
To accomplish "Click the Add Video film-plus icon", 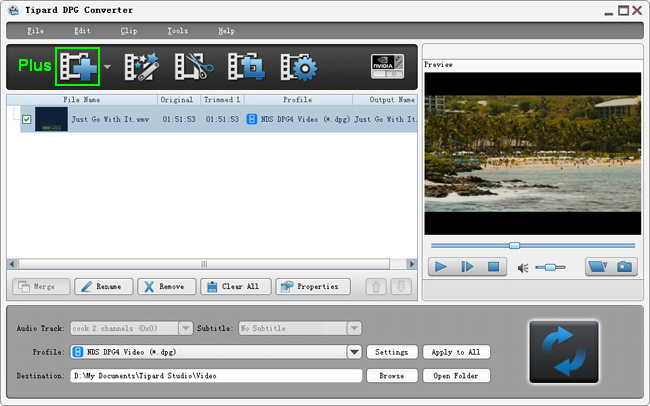I will [x=78, y=67].
